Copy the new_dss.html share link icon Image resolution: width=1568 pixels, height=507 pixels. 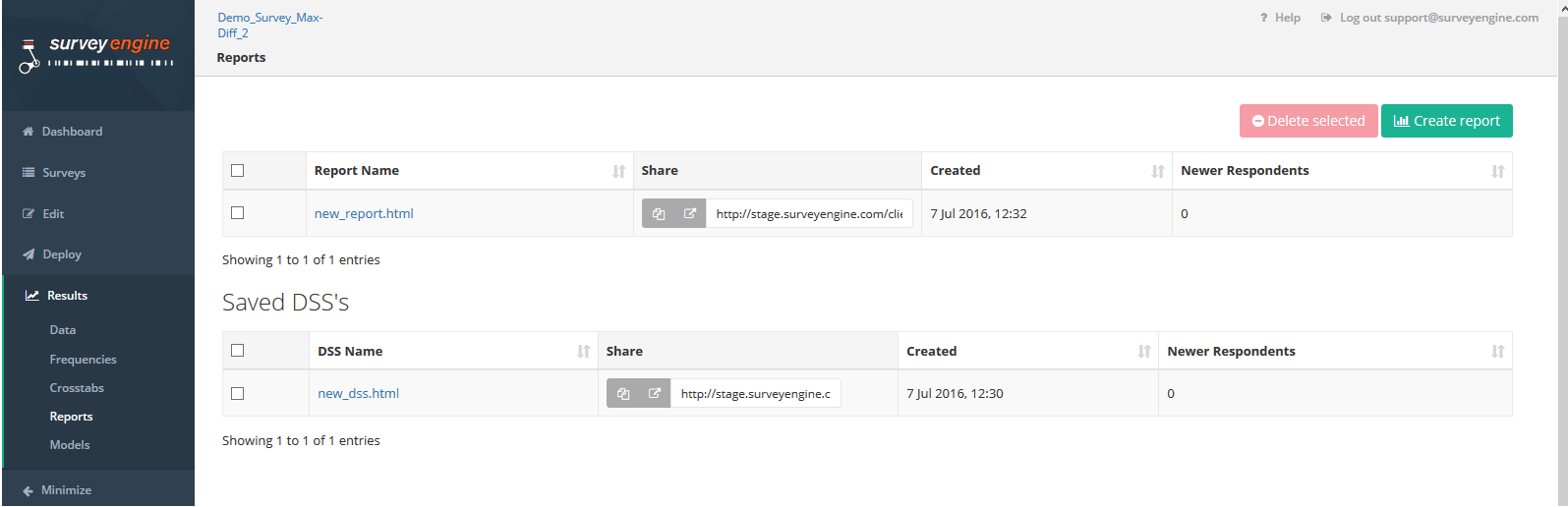click(x=623, y=394)
